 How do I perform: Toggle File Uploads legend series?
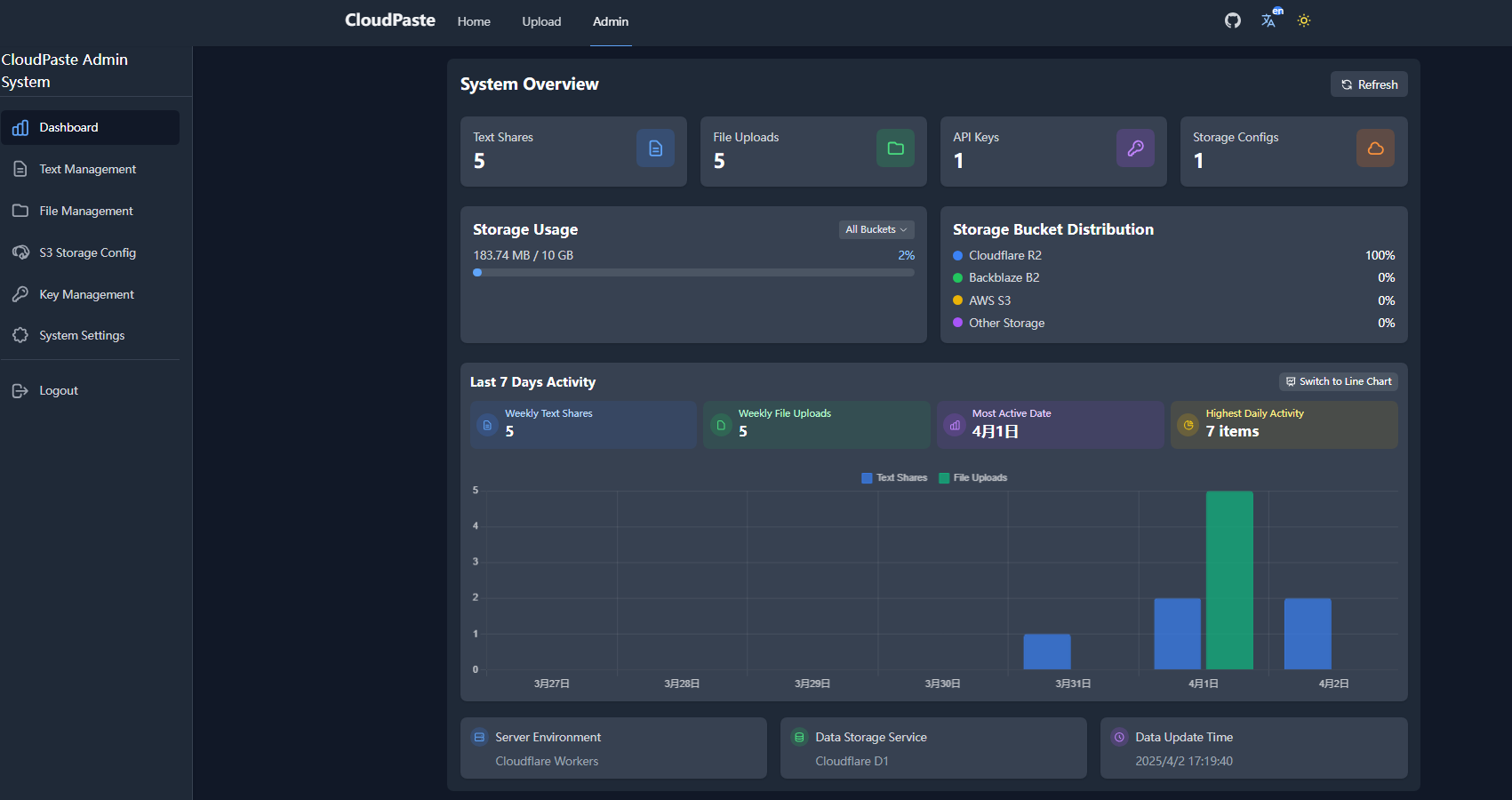point(972,478)
